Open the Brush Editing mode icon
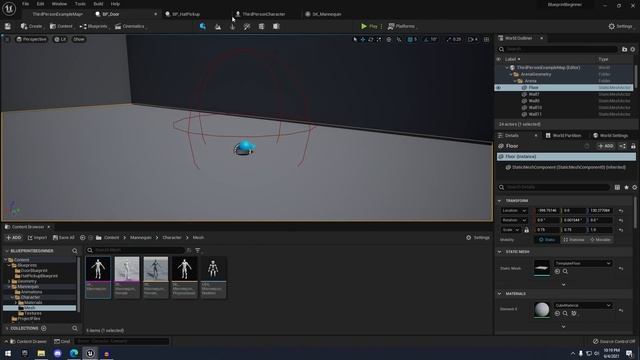This screenshot has width=640, height=360. (x=276, y=26)
